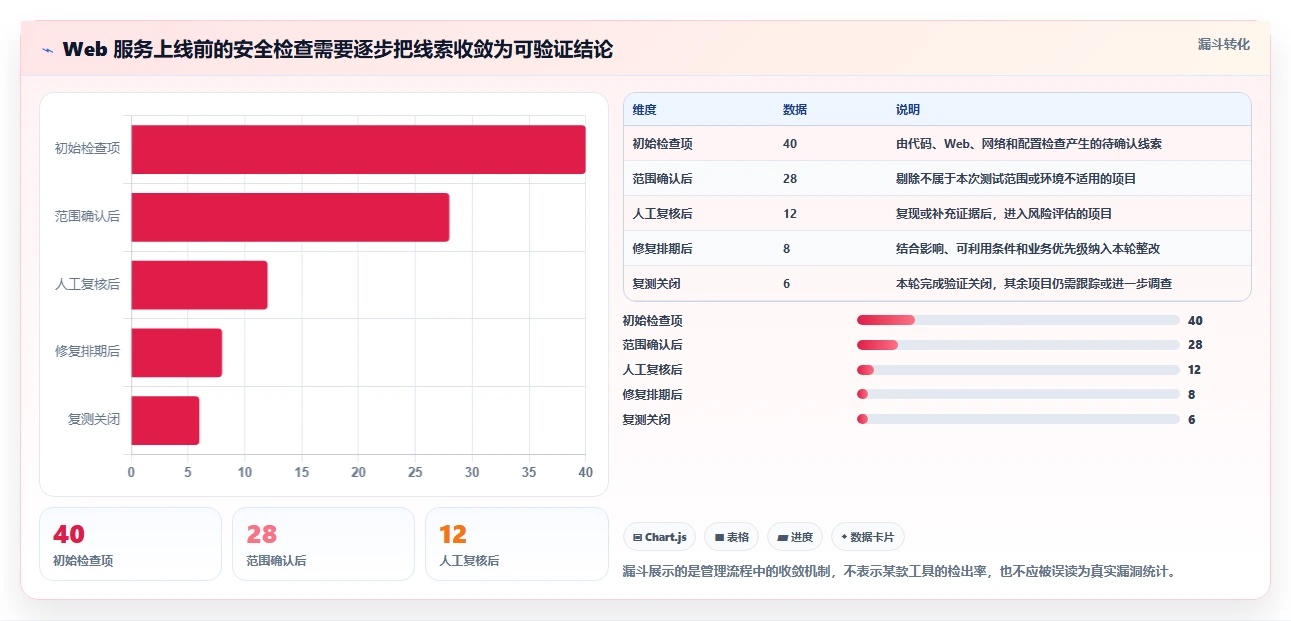Click the description starting with 由代码、Web

tap(1029, 144)
